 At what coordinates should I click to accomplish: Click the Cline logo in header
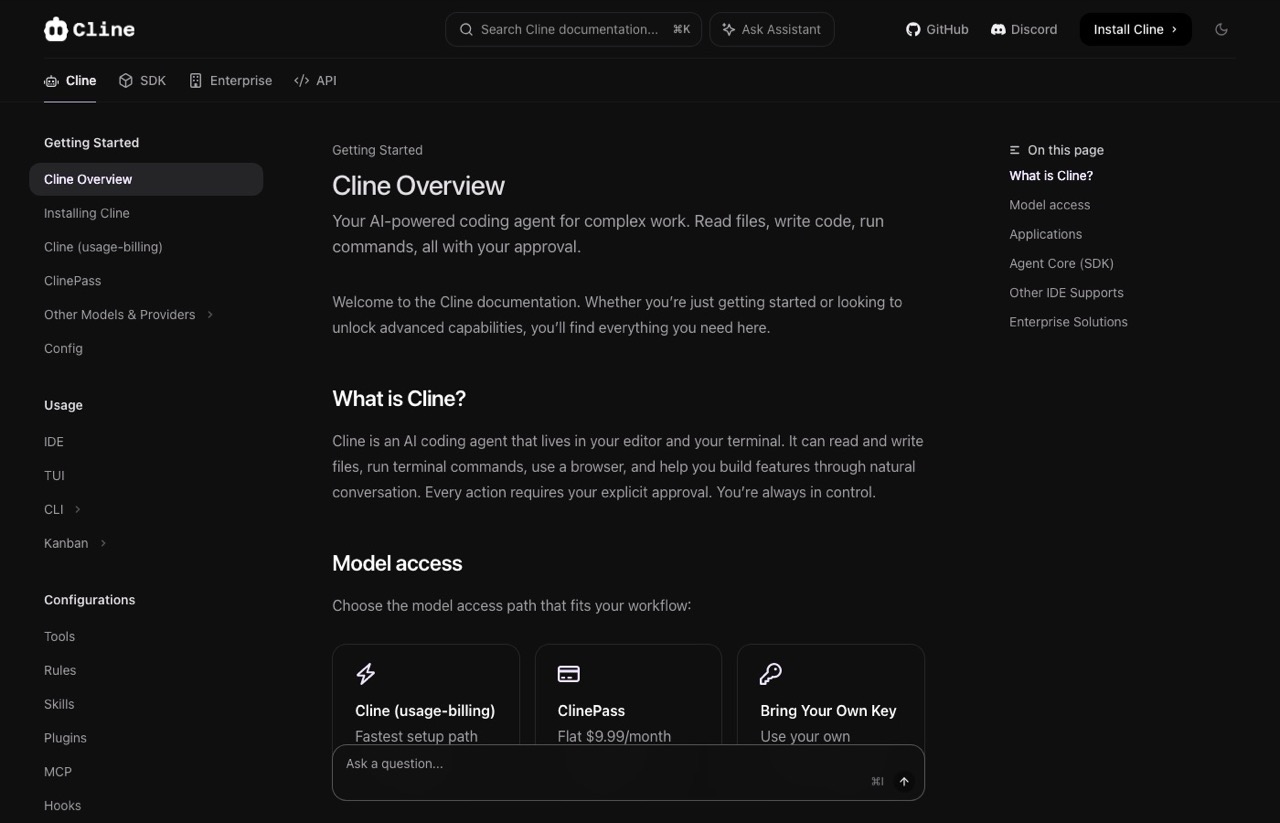click(89, 29)
